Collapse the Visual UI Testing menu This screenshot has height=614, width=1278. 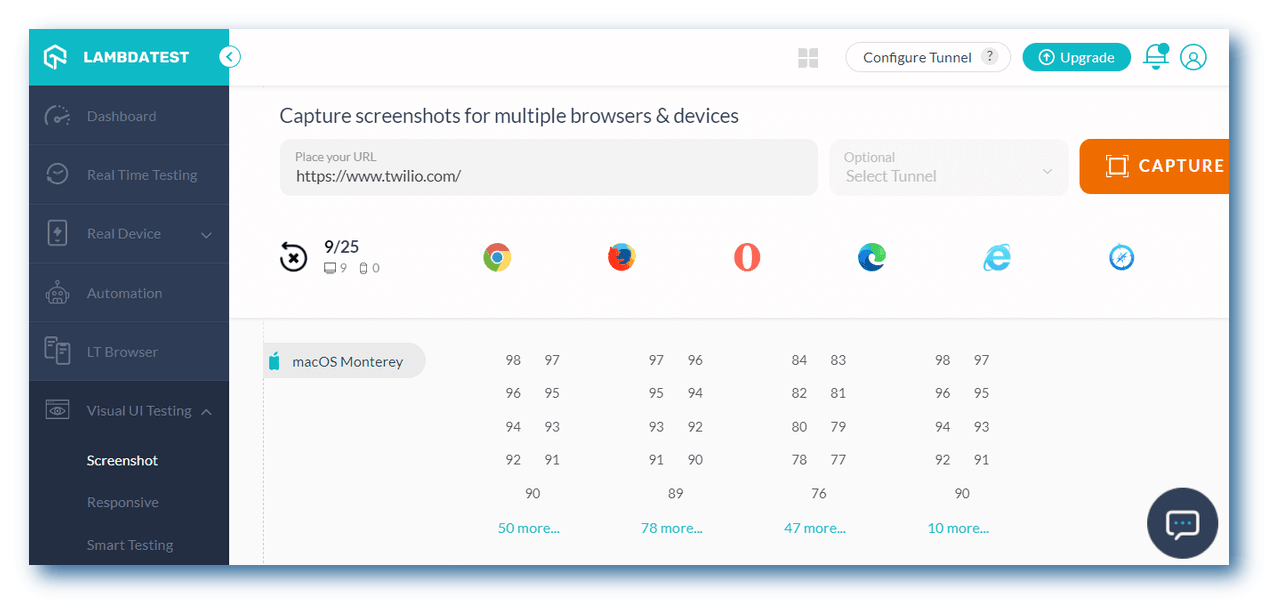(206, 411)
